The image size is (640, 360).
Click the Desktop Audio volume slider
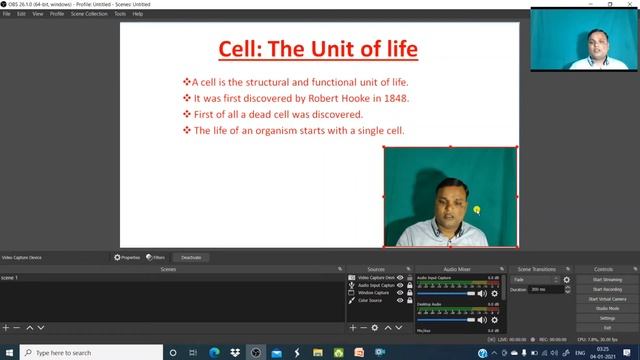[x=446, y=320]
